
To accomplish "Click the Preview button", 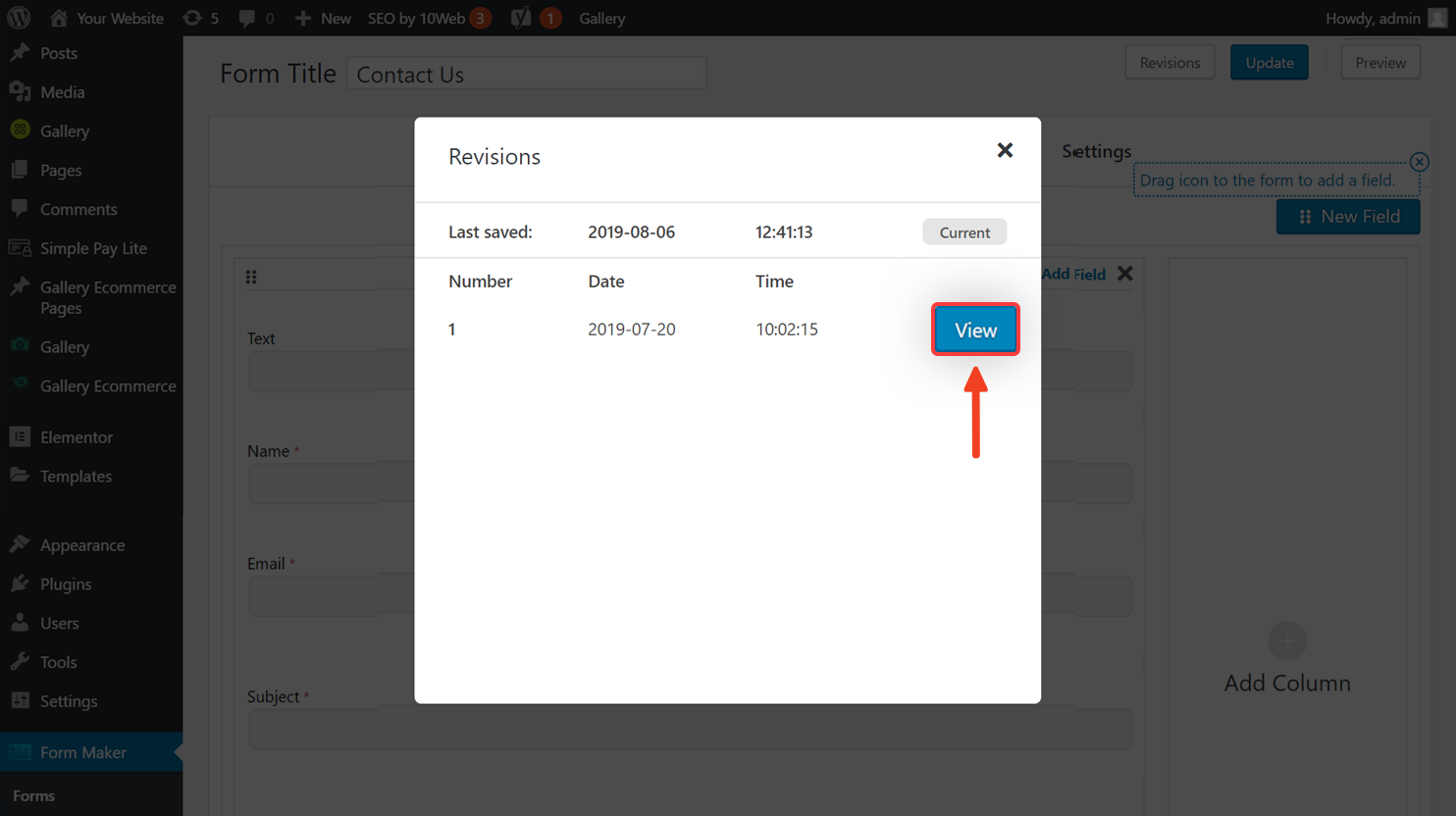I will coord(1380,63).
